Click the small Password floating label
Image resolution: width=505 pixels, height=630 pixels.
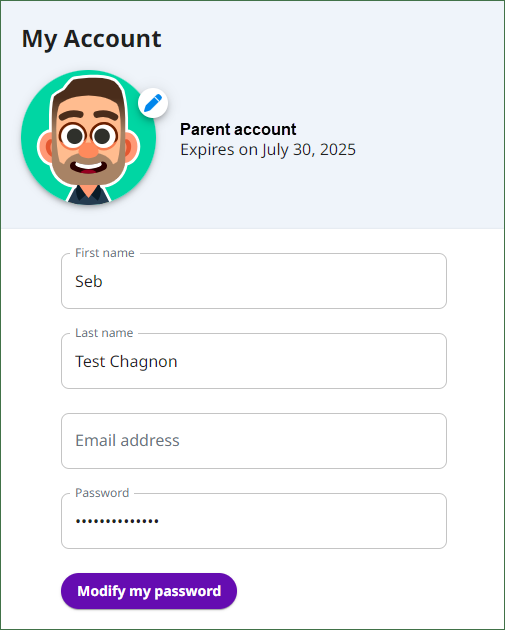tap(102, 493)
